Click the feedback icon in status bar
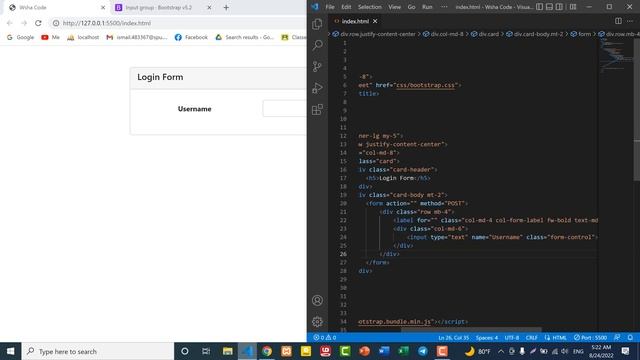 pos(617,338)
